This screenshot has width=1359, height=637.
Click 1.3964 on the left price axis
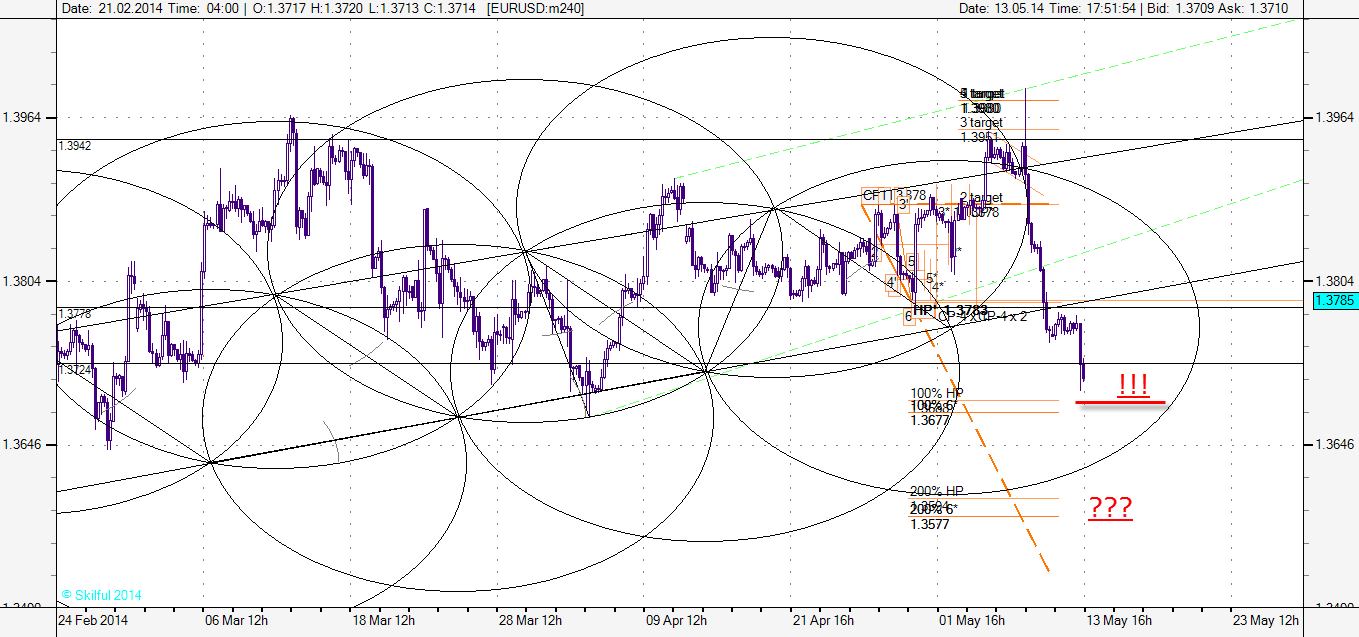click(25, 118)
